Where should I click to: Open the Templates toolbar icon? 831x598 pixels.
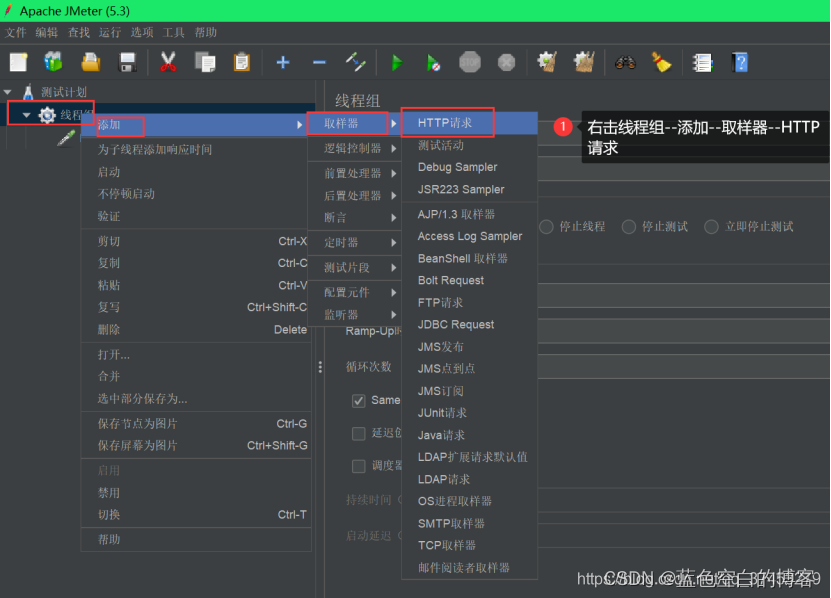coord(54,63)
